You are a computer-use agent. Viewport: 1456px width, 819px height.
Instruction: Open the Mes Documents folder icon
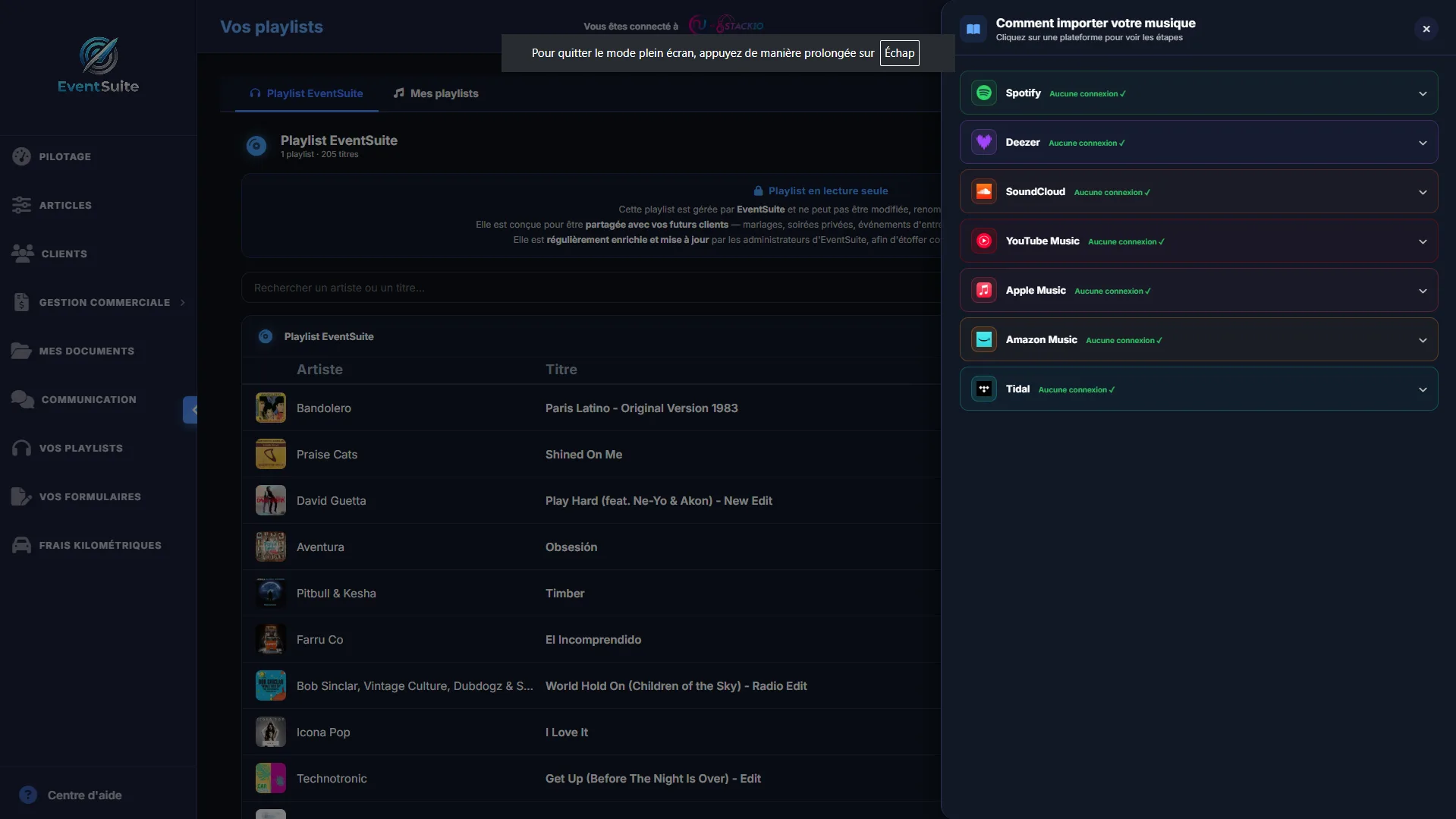(x=21, y=351)
